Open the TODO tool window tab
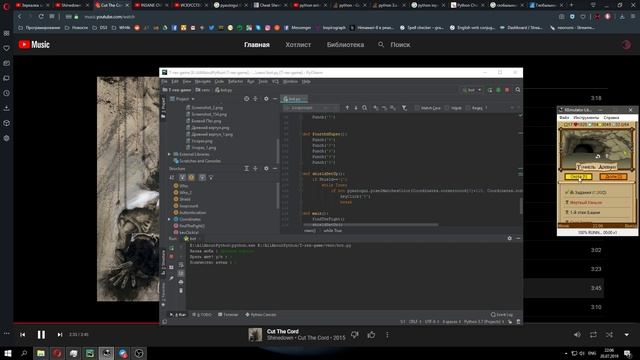The width and height of the screenshot is (640, 360). 202,315
